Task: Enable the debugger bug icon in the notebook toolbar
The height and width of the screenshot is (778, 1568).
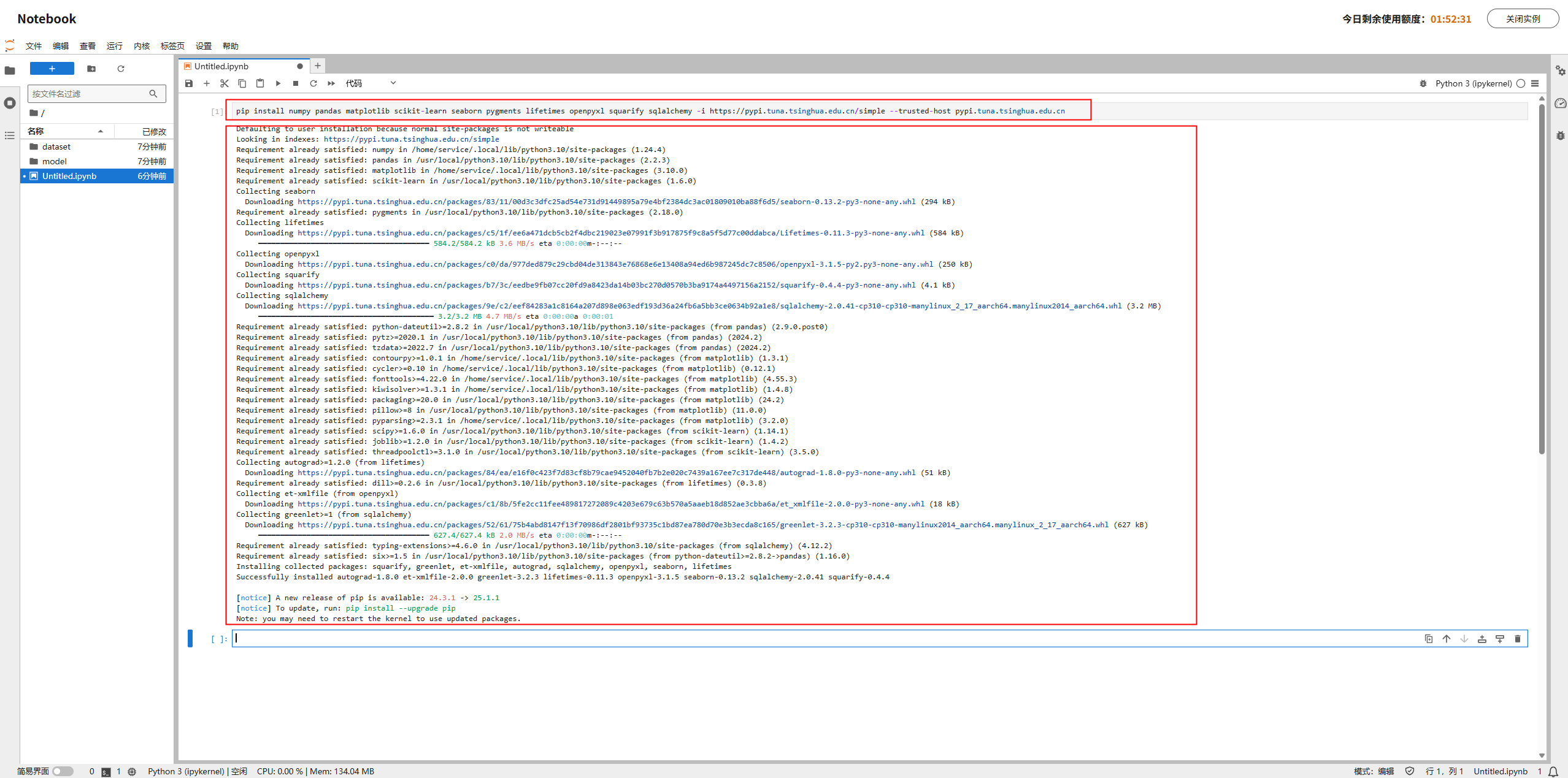Action: click(x=1423, y=83)
